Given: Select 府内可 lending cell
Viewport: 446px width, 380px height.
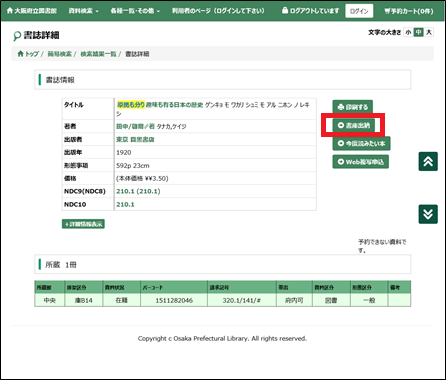Looking at the screenshot, I should [x=294, y=300].
